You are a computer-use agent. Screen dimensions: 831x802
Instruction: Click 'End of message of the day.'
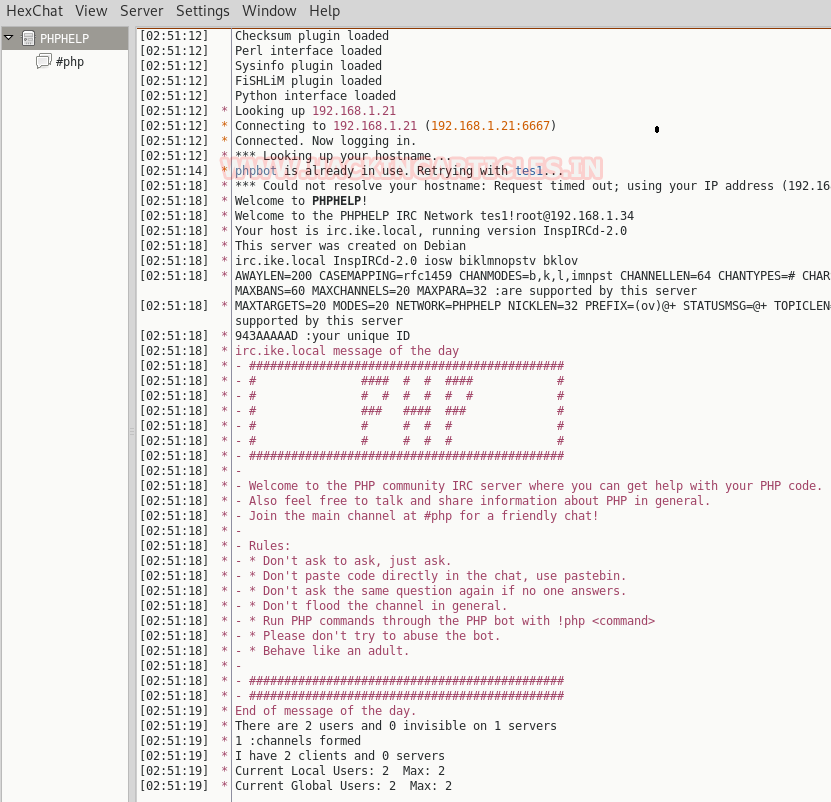pyautogui.click(x=325, y=711)
